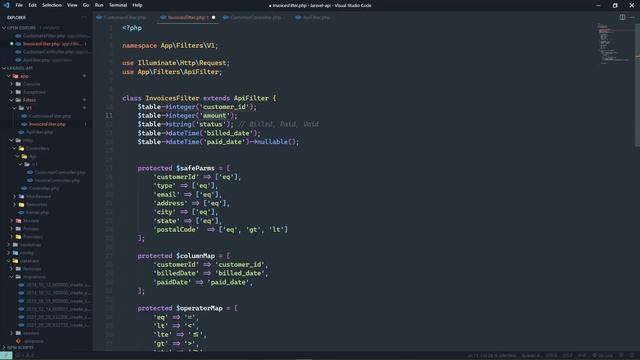Click the unsaved dot on InvoicesFilter.php tab

213,18
